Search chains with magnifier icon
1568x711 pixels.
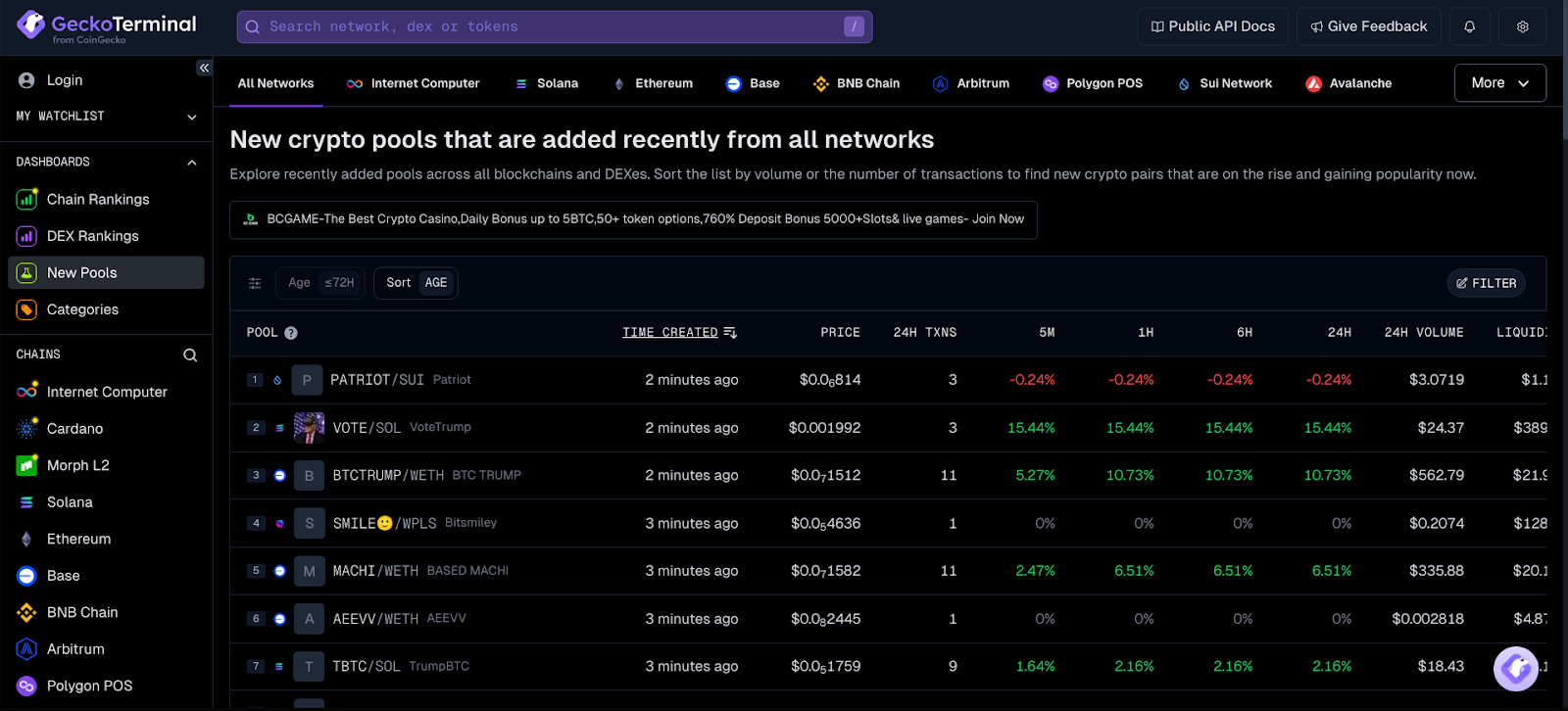pyautogui.click(x=190, y=355)
